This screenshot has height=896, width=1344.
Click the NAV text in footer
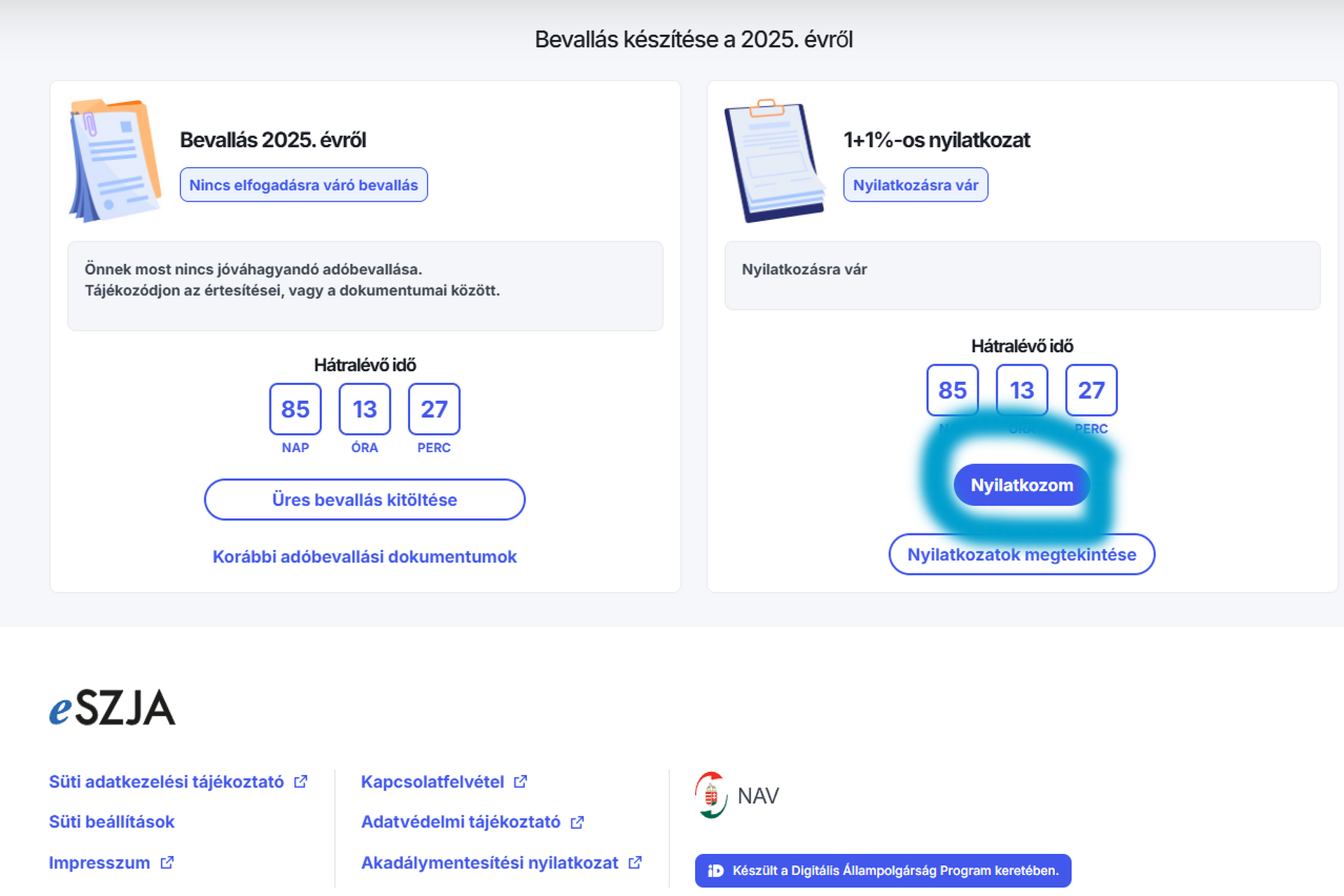click(758, 796)
